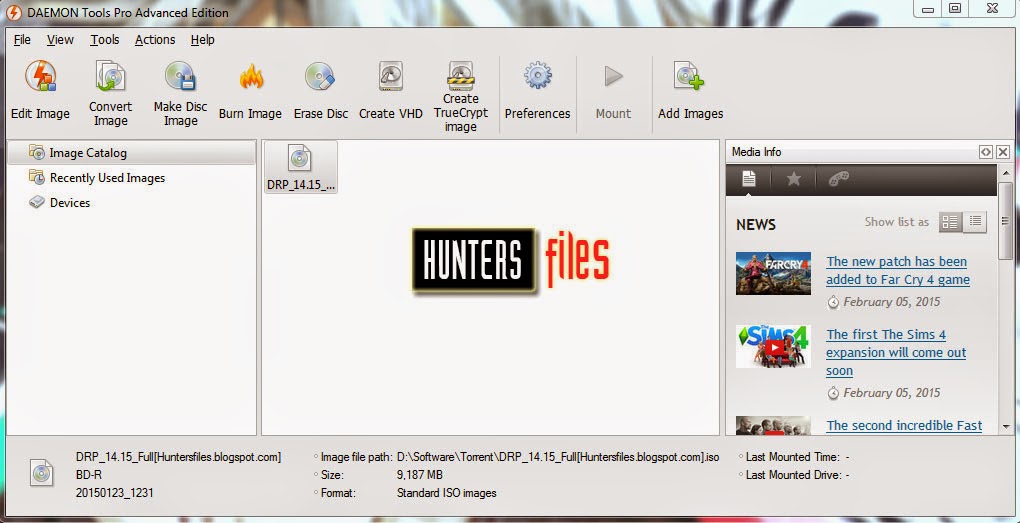Maximize the DAEMON Tools window
Image resolution: width=1020 pixels, height=523 pixels.
point(954,8)
